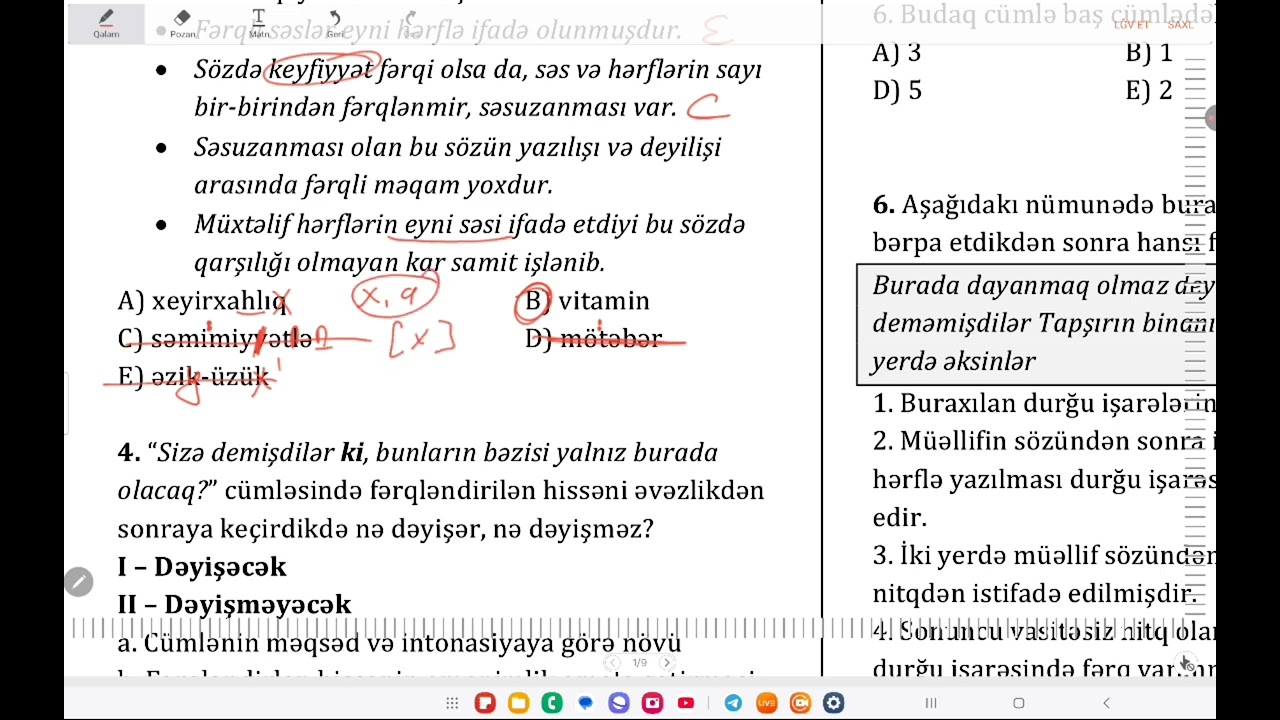Tap the home navigation button

1019,703
